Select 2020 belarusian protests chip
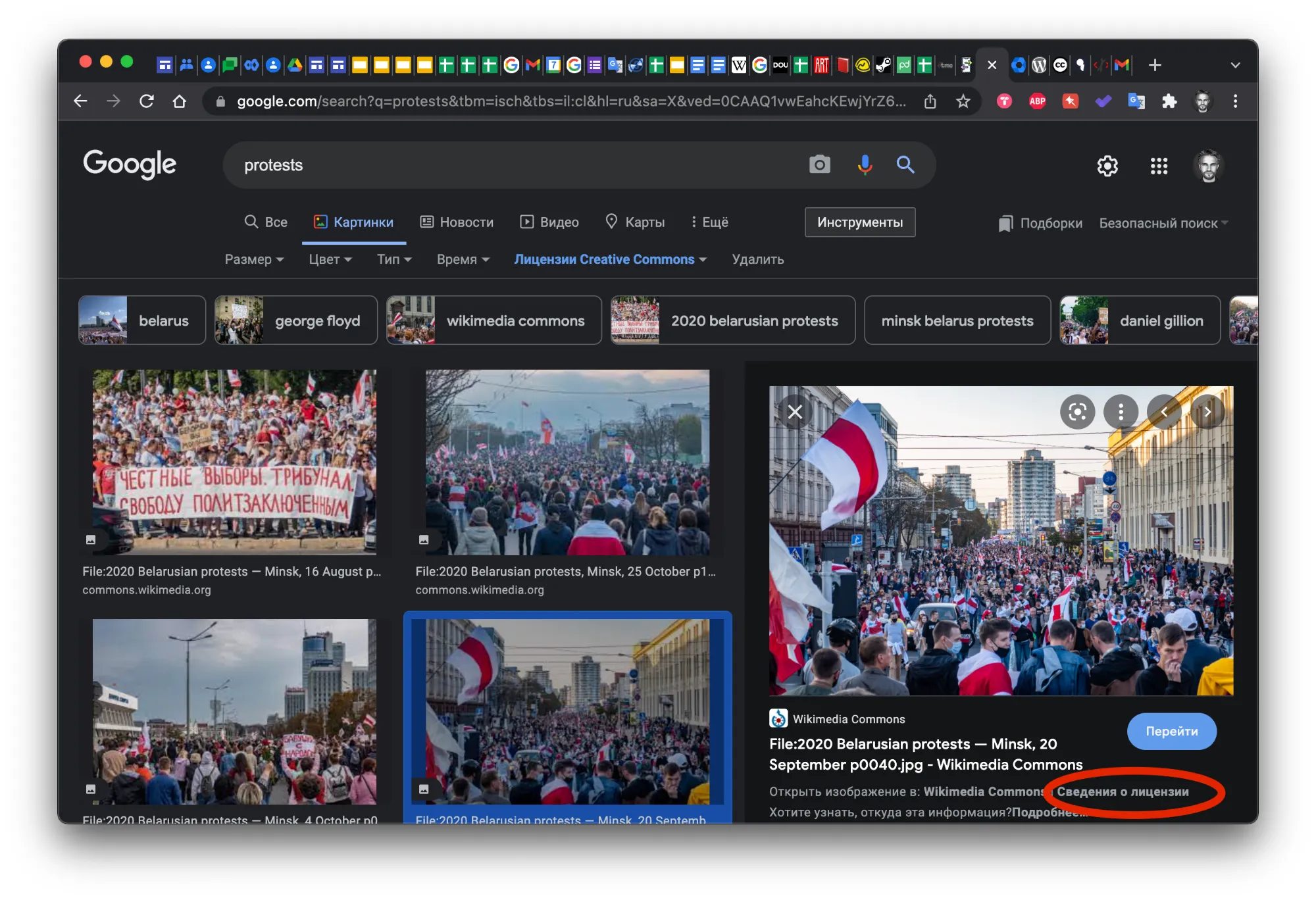This screenshot has height=900, width=1316. coord(733,320)
